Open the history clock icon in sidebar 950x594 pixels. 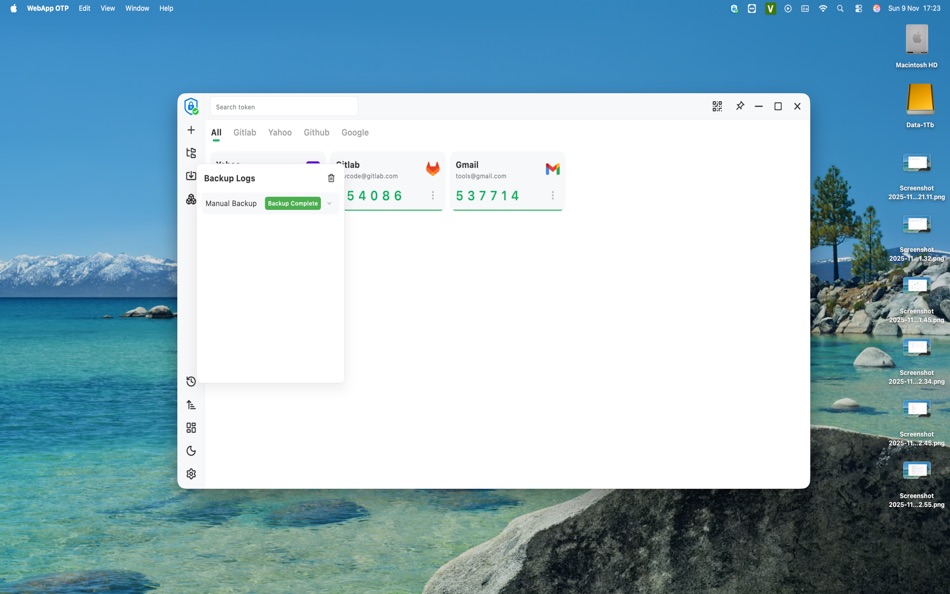click(191, 381)
